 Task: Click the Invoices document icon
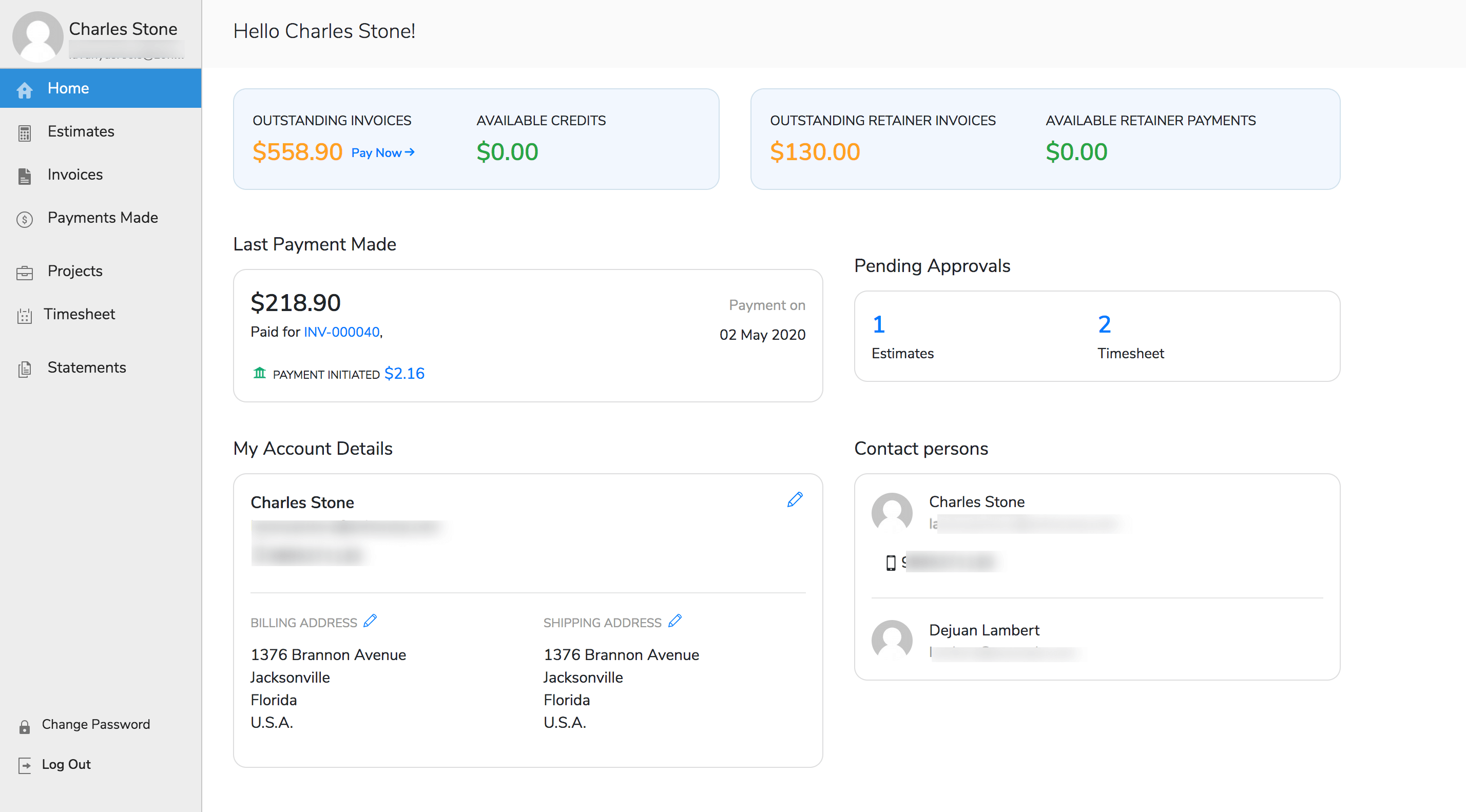point(25,176)
